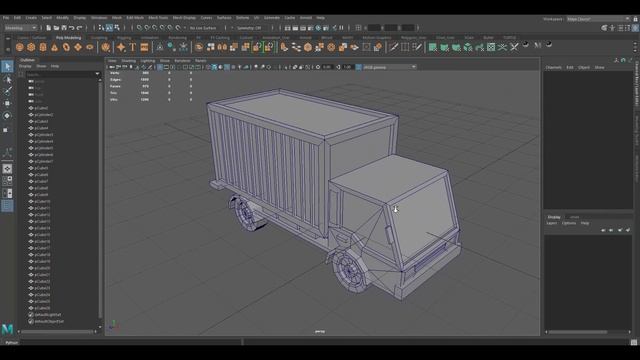Screen dimensions: 640x360
Task: Toggle the highlighted Channel Box icon at top right
Action: click(x=636, y=28)
